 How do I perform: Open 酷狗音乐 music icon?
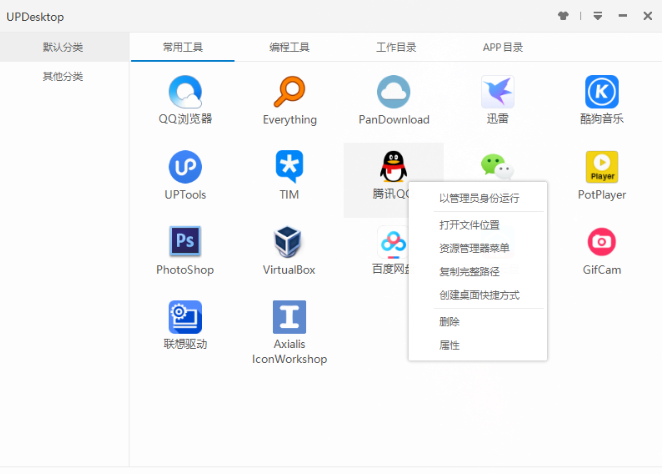tap(602, 92)
